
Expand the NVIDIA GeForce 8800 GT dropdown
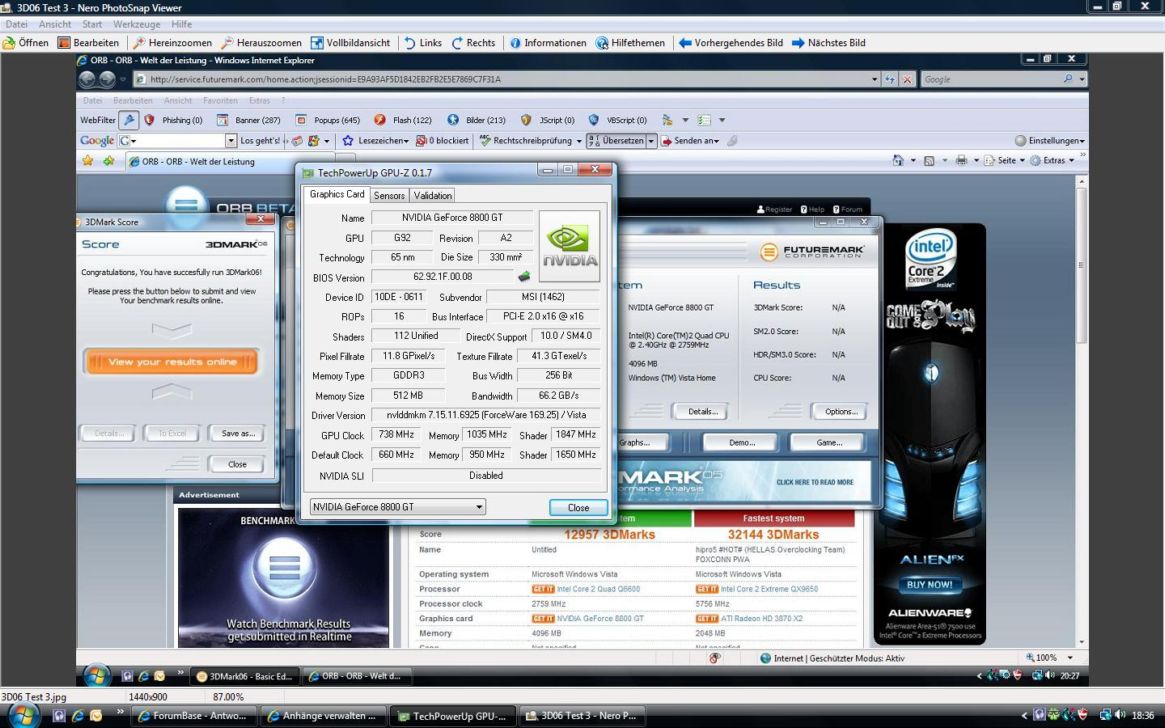[x=479, y=507]
